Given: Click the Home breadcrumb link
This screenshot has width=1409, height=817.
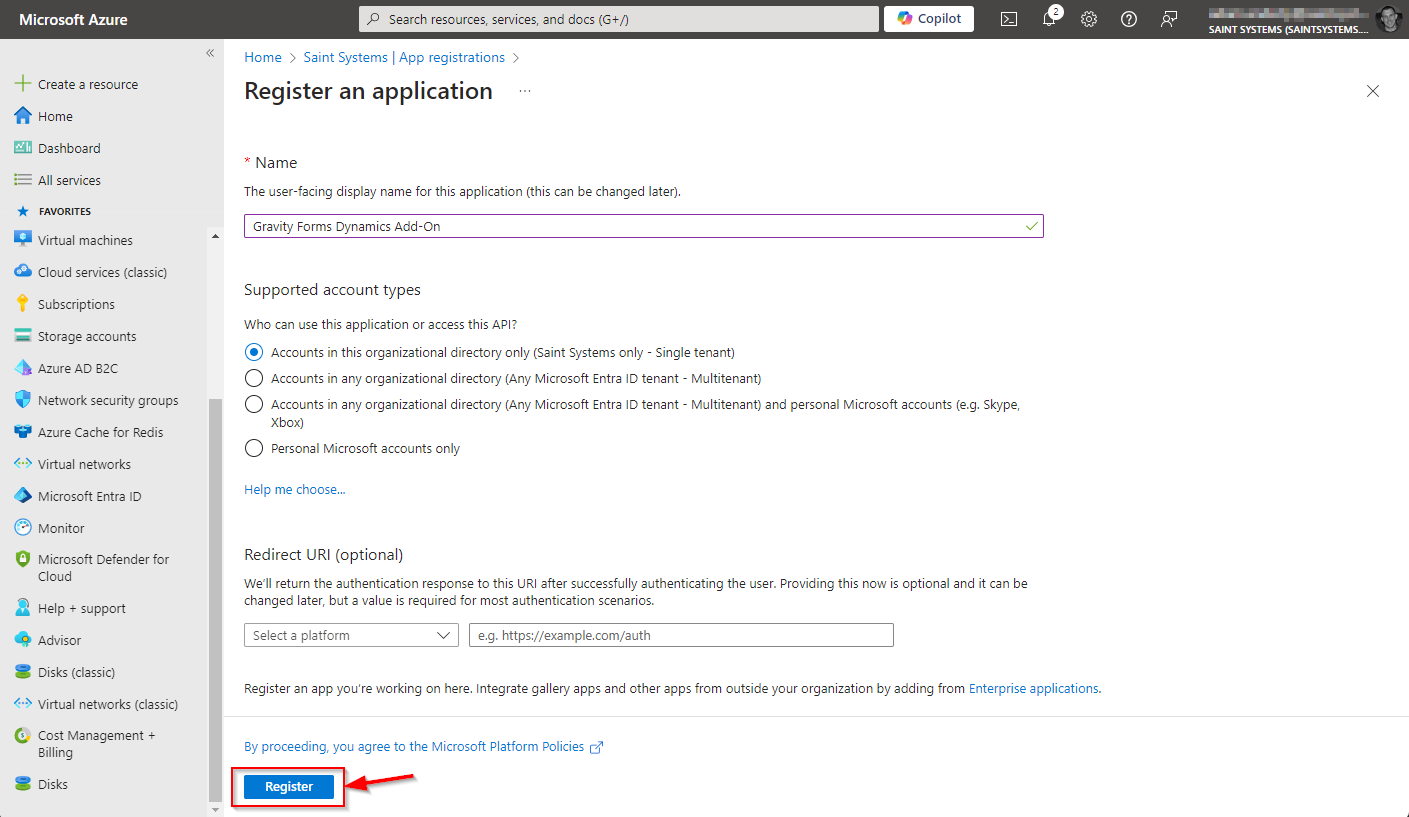Looking at the screenshot, I should coord(263,58).
